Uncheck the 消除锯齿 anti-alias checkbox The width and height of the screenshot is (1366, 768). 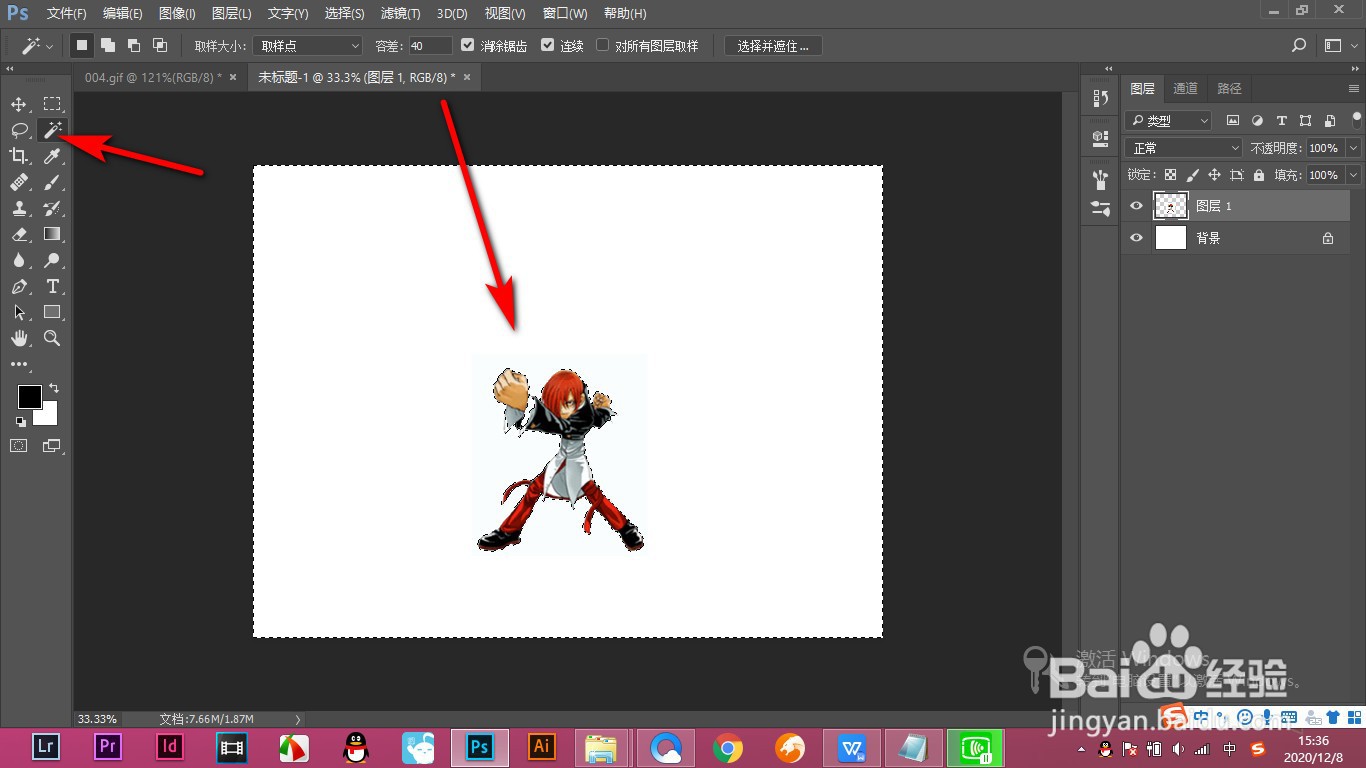click(x=468, y=45)
